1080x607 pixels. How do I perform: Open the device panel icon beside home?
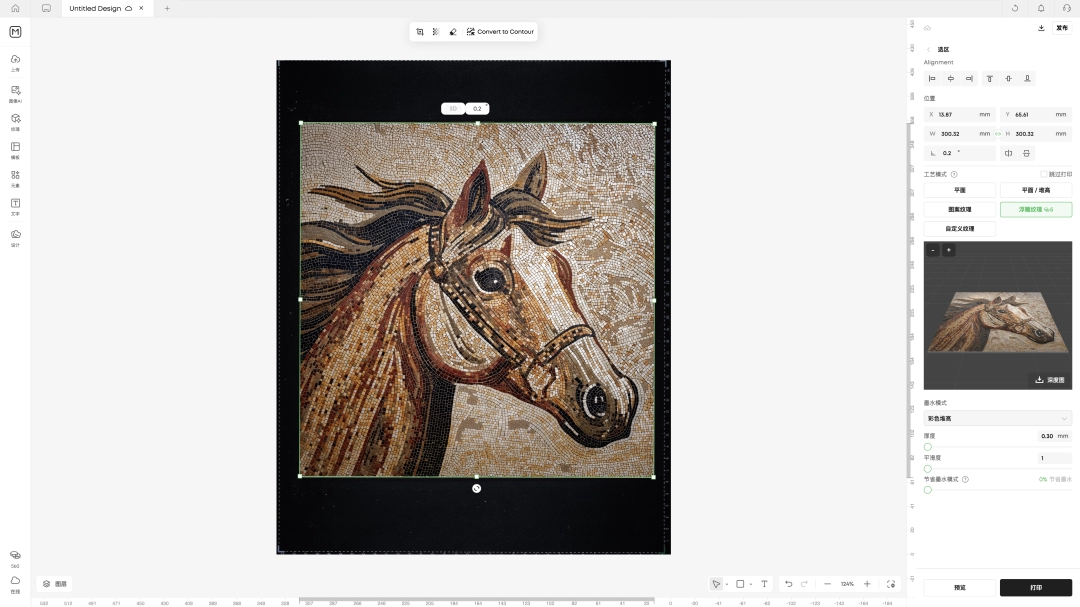(x=46, y=8)
